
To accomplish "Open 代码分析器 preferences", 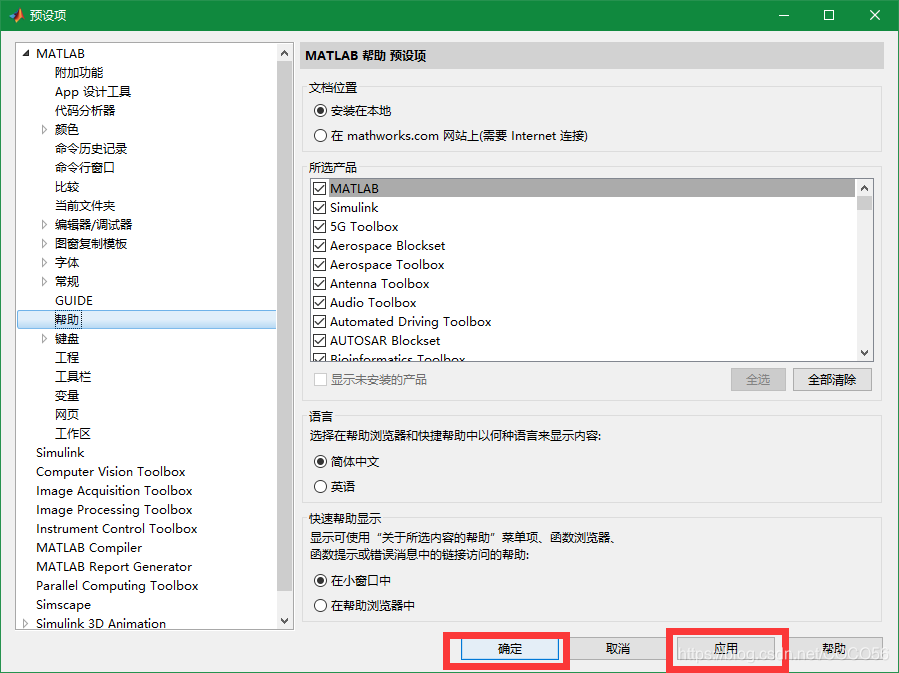I will click(x=85, y=111).
